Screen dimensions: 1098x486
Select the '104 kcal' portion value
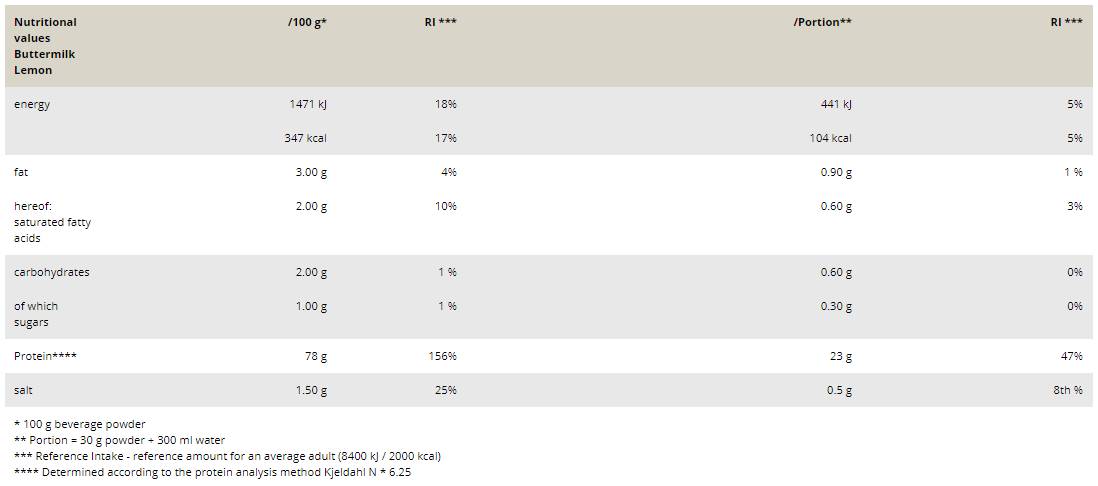(x=830, y=138)
